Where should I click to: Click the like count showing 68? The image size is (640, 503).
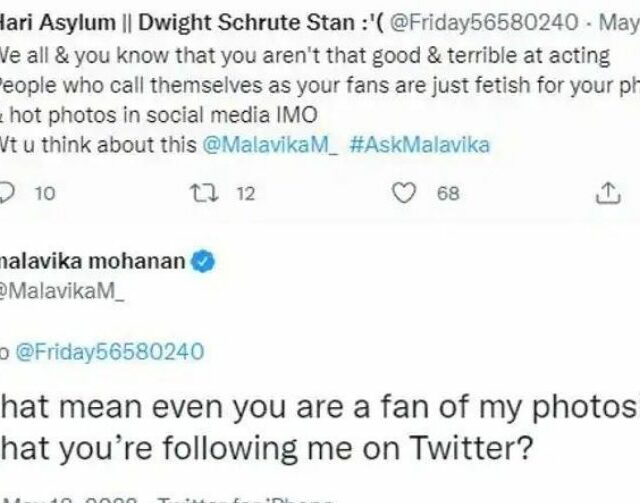[x=447, y=194]
